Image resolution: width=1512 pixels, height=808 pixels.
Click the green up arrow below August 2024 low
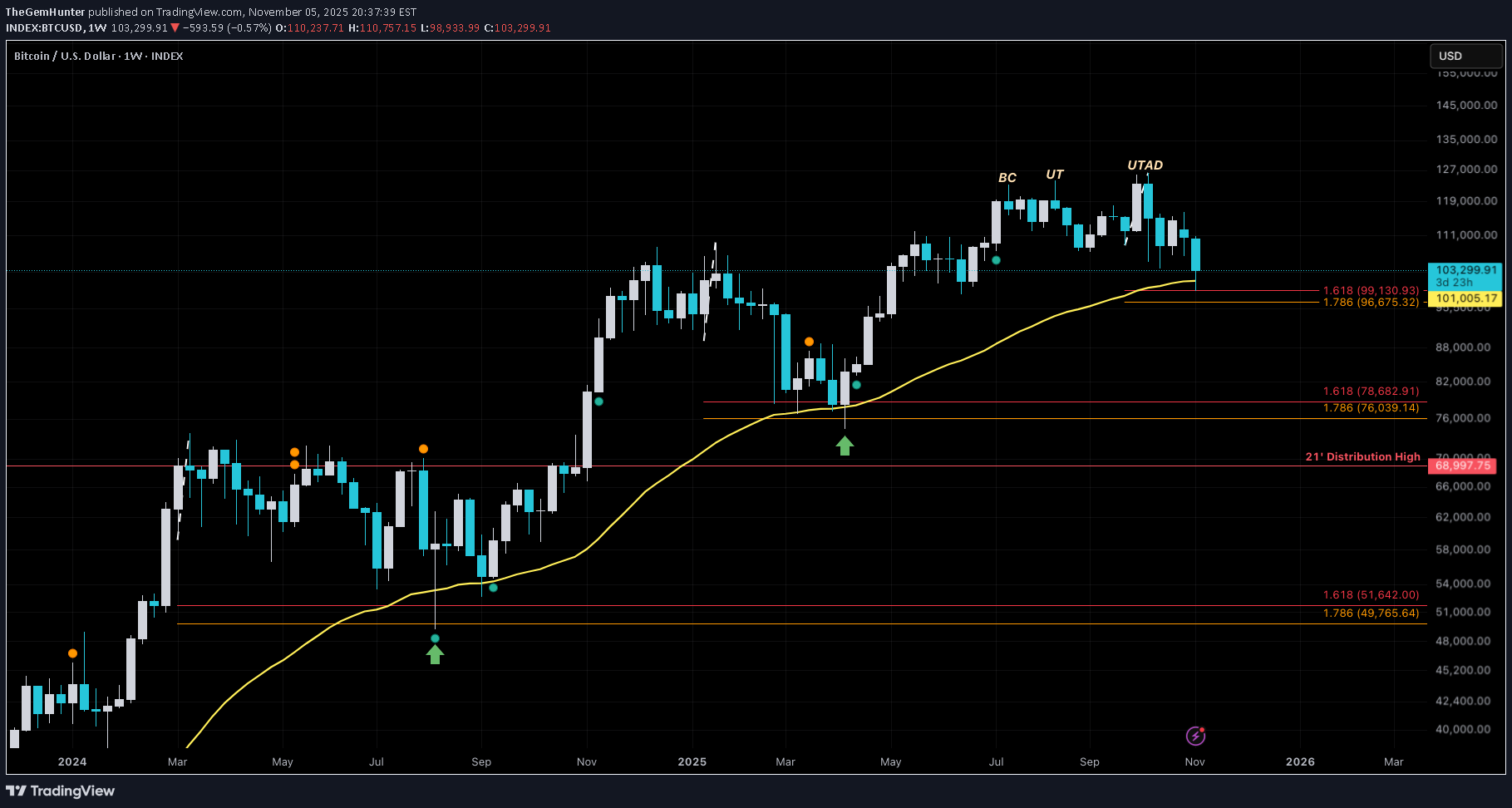tap(435, 655)
